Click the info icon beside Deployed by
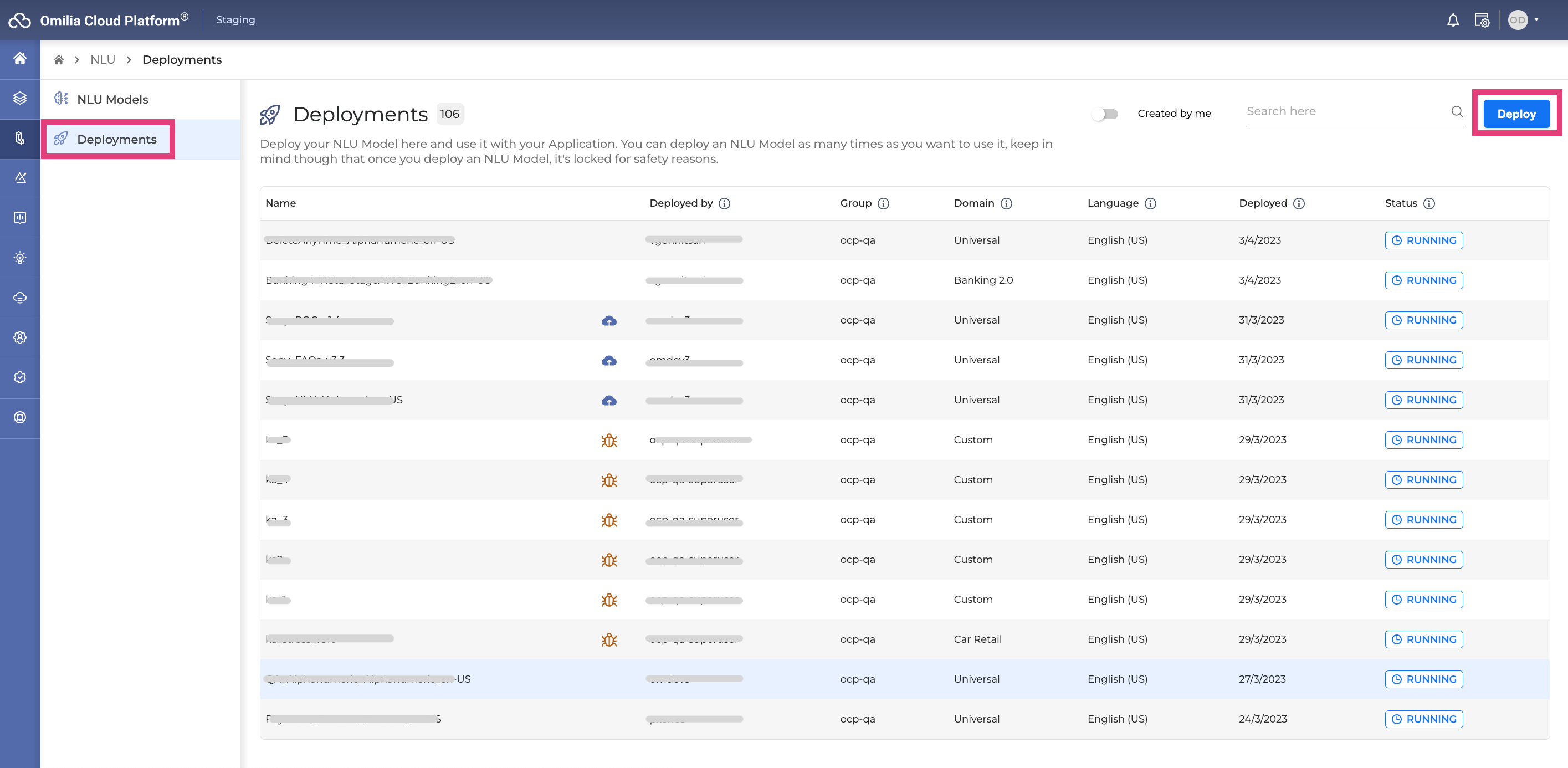The width and height of the screenshot is (1568, 768). click(x=724, y=203)
